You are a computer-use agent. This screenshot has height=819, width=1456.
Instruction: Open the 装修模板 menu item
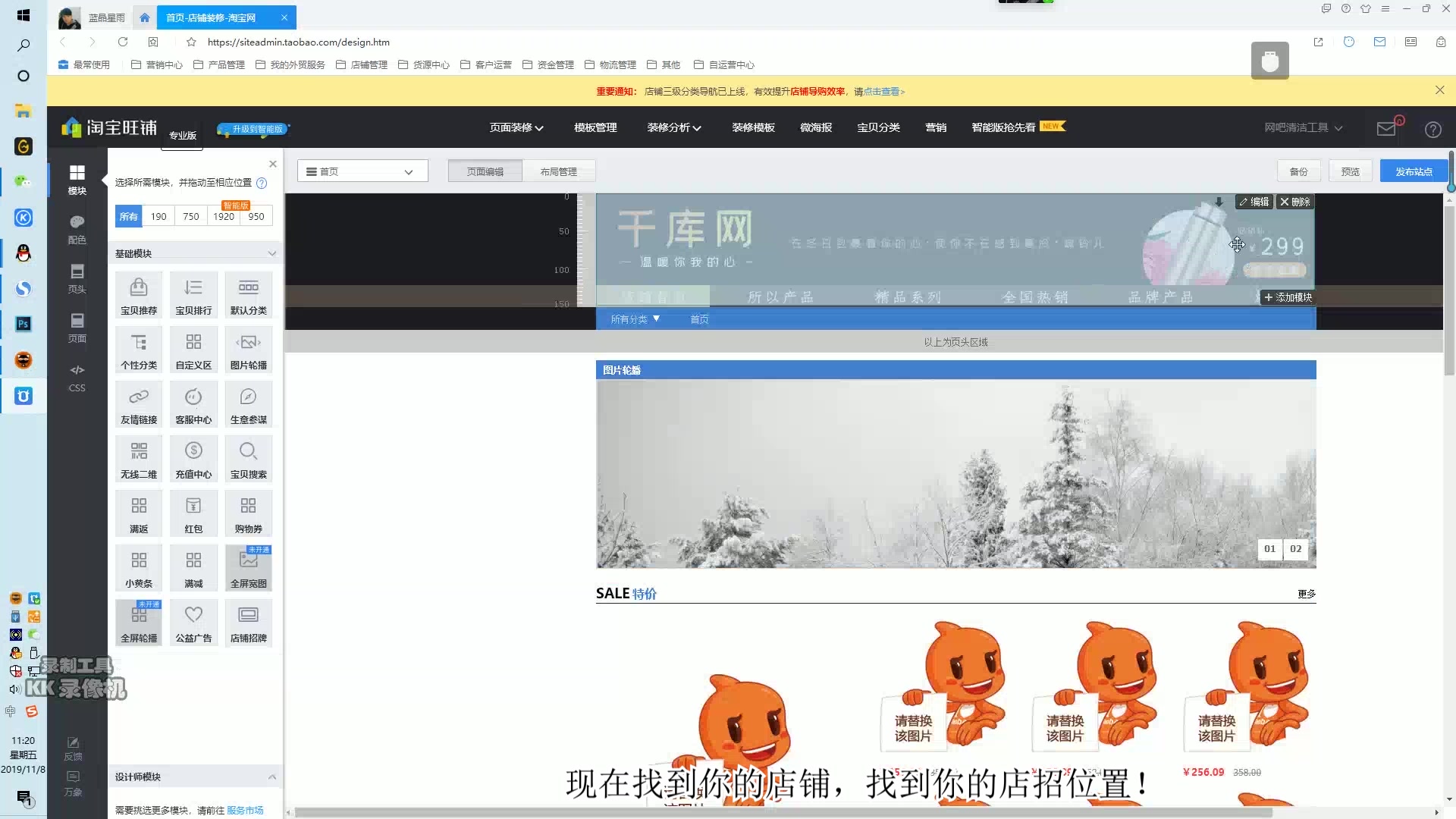[753, 127]
